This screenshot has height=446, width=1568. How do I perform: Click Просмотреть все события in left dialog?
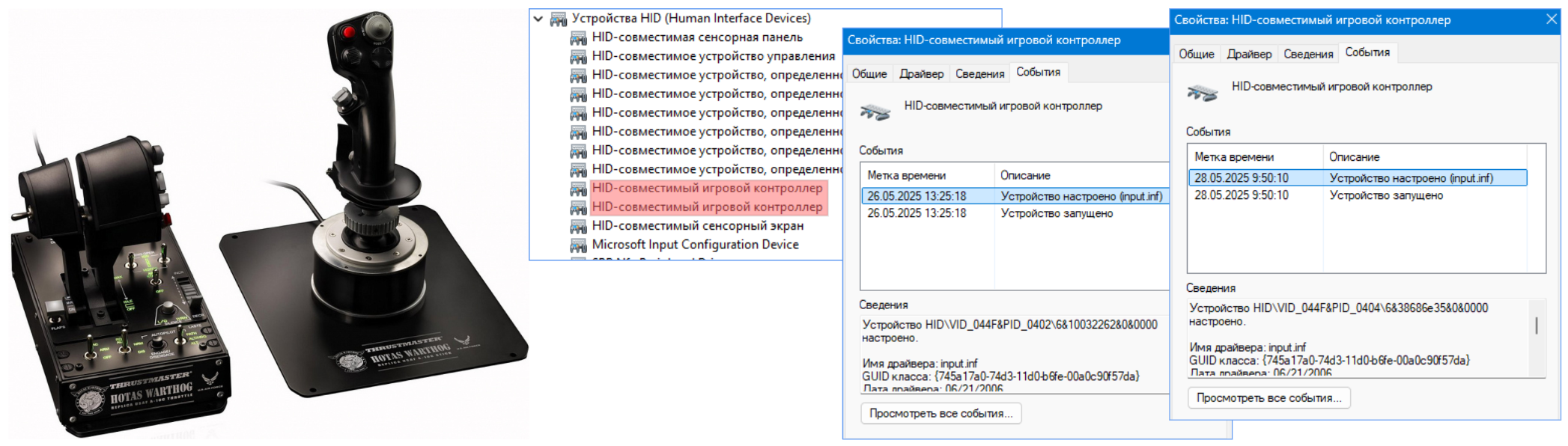pos(941,413)
